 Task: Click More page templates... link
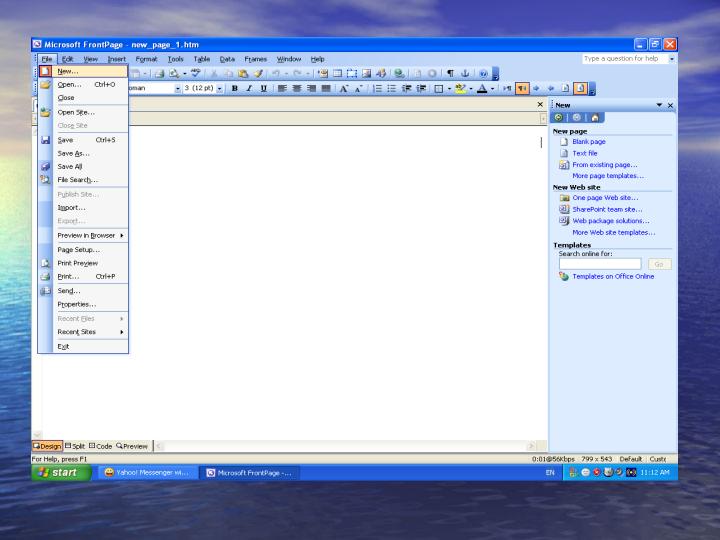point(608,176)
